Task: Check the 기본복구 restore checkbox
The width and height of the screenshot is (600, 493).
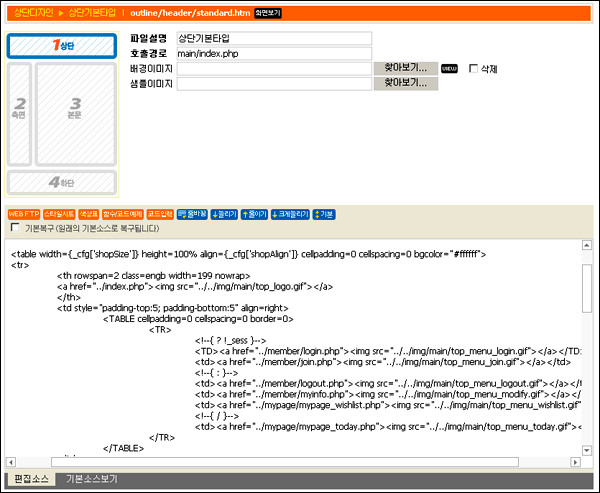Action: pos(15,228)
